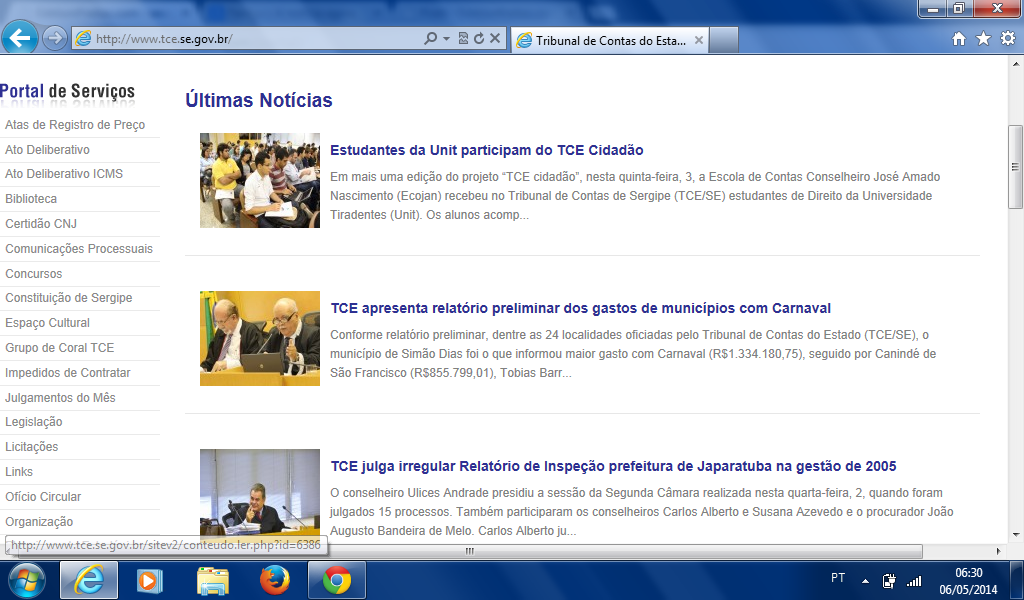Image resolution: width=1024 pixels, height=600 pixels.
Task: Click the students classroom news thumbnail
Action: click(x=260, y=180)
